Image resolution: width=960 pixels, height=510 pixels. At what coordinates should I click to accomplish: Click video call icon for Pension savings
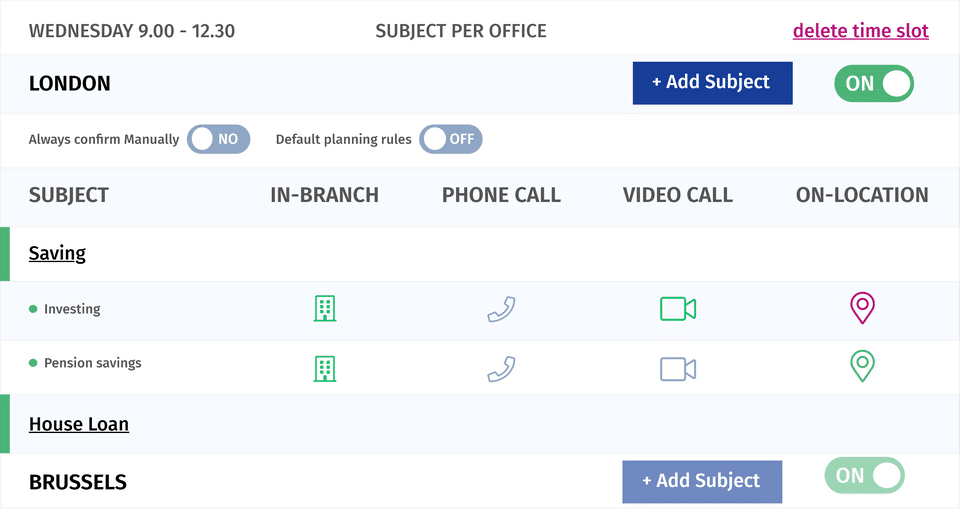click(677, 369)
